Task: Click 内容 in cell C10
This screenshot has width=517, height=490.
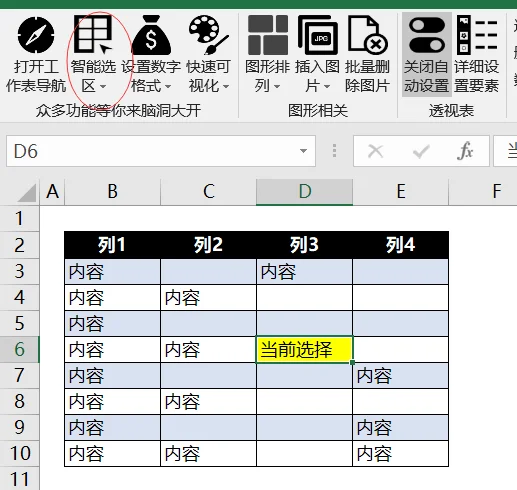Action: [x=182, y=454]
